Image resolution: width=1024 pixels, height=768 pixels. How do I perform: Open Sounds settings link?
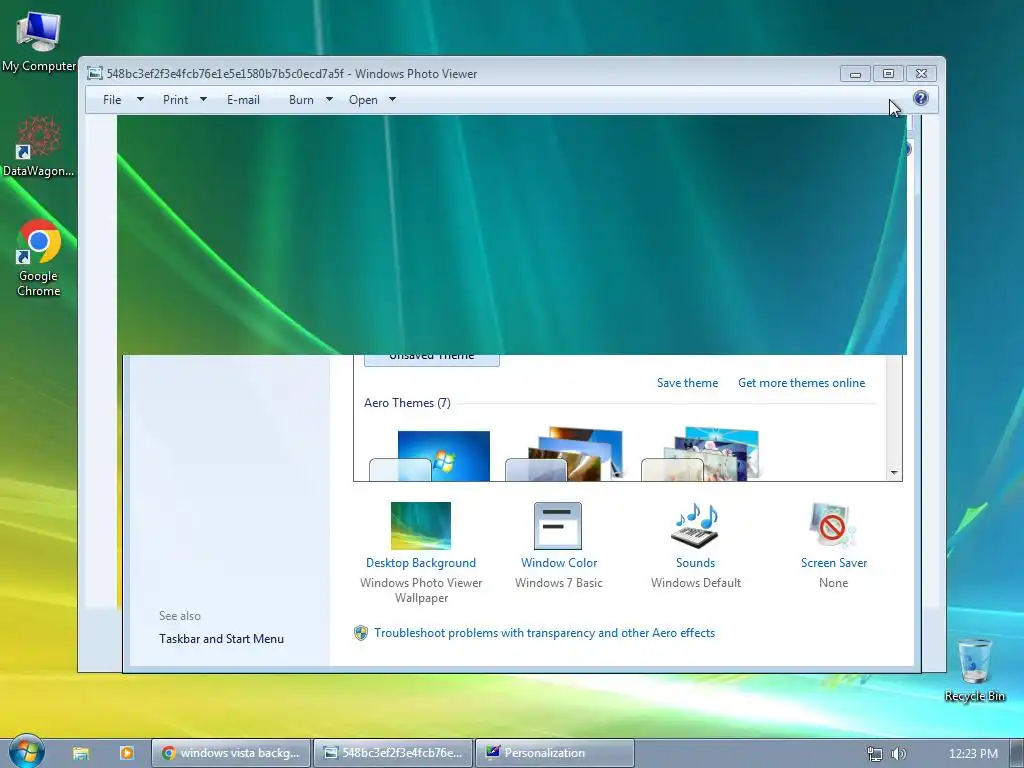pos(696,563)
